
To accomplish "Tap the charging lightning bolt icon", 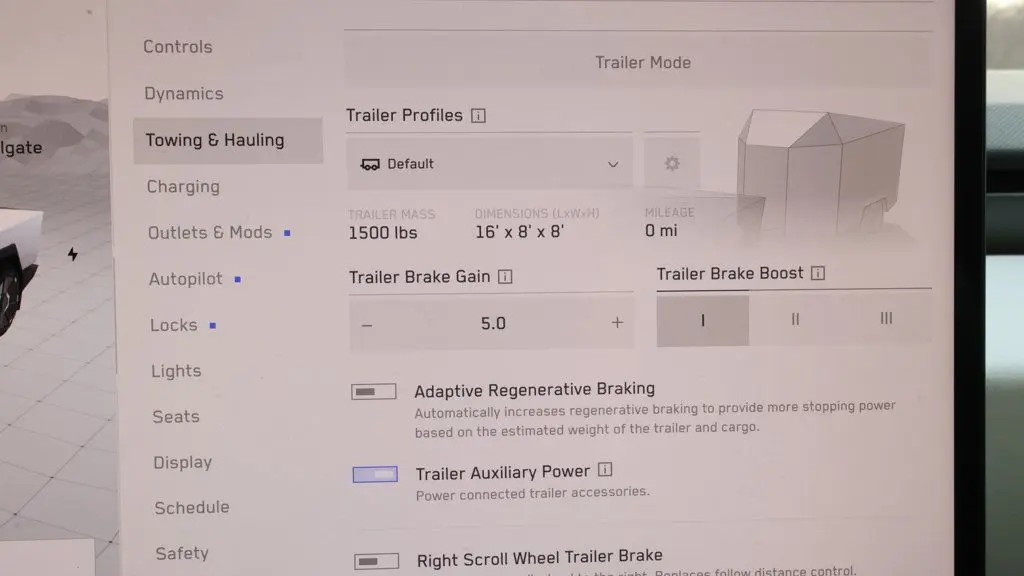I will 72,254.
